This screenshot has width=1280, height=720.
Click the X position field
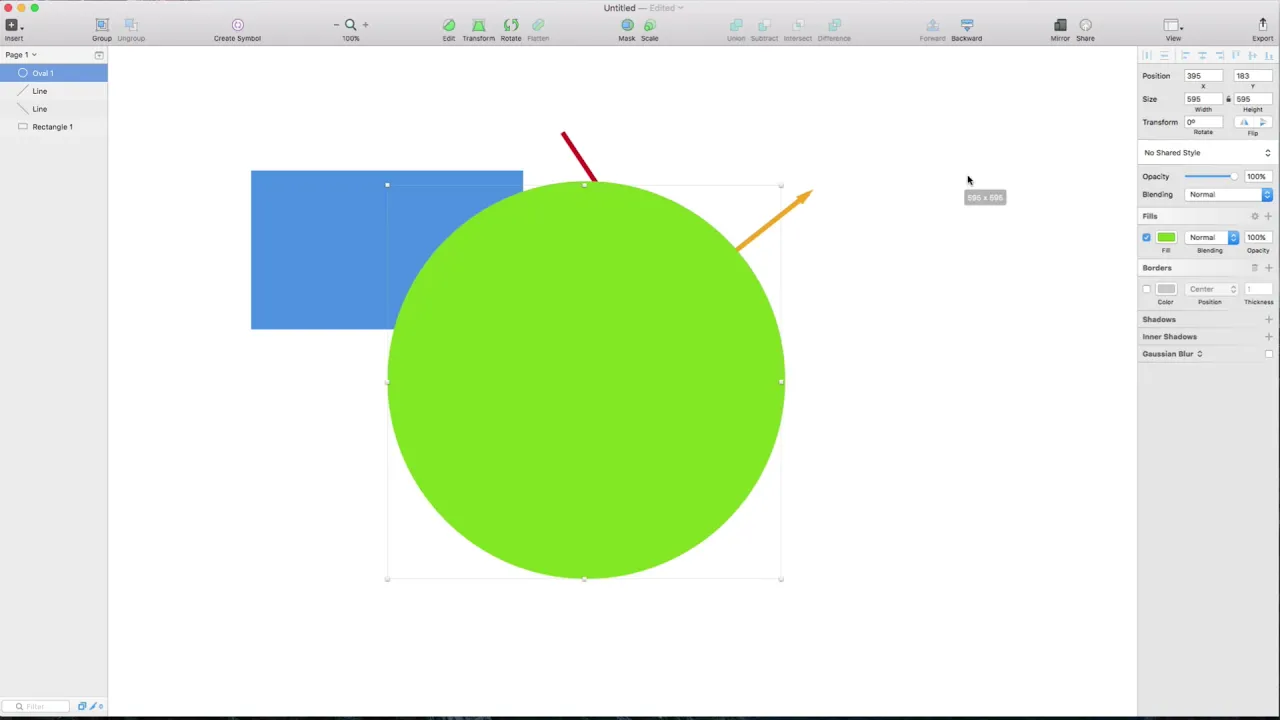1203,76
